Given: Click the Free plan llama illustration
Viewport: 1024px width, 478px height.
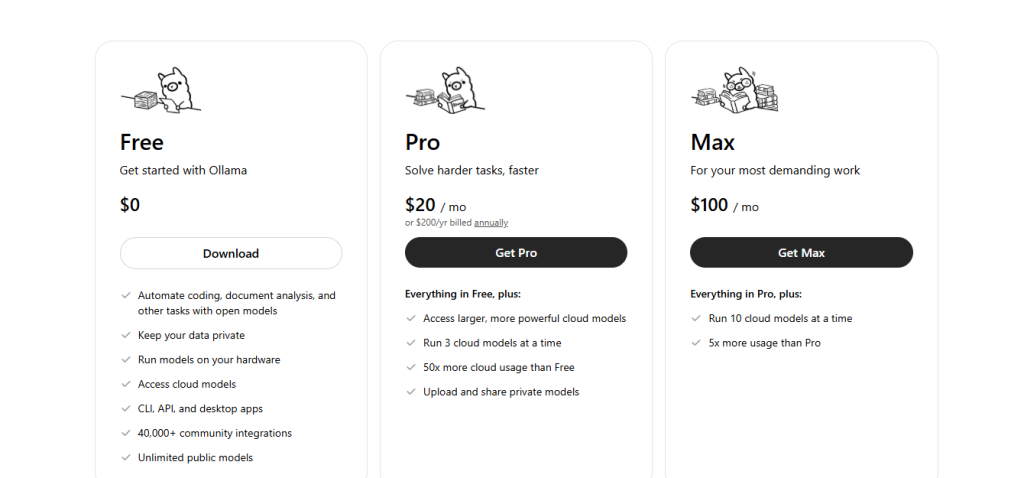Looking at the screenshot, I should tap(161, 90).
